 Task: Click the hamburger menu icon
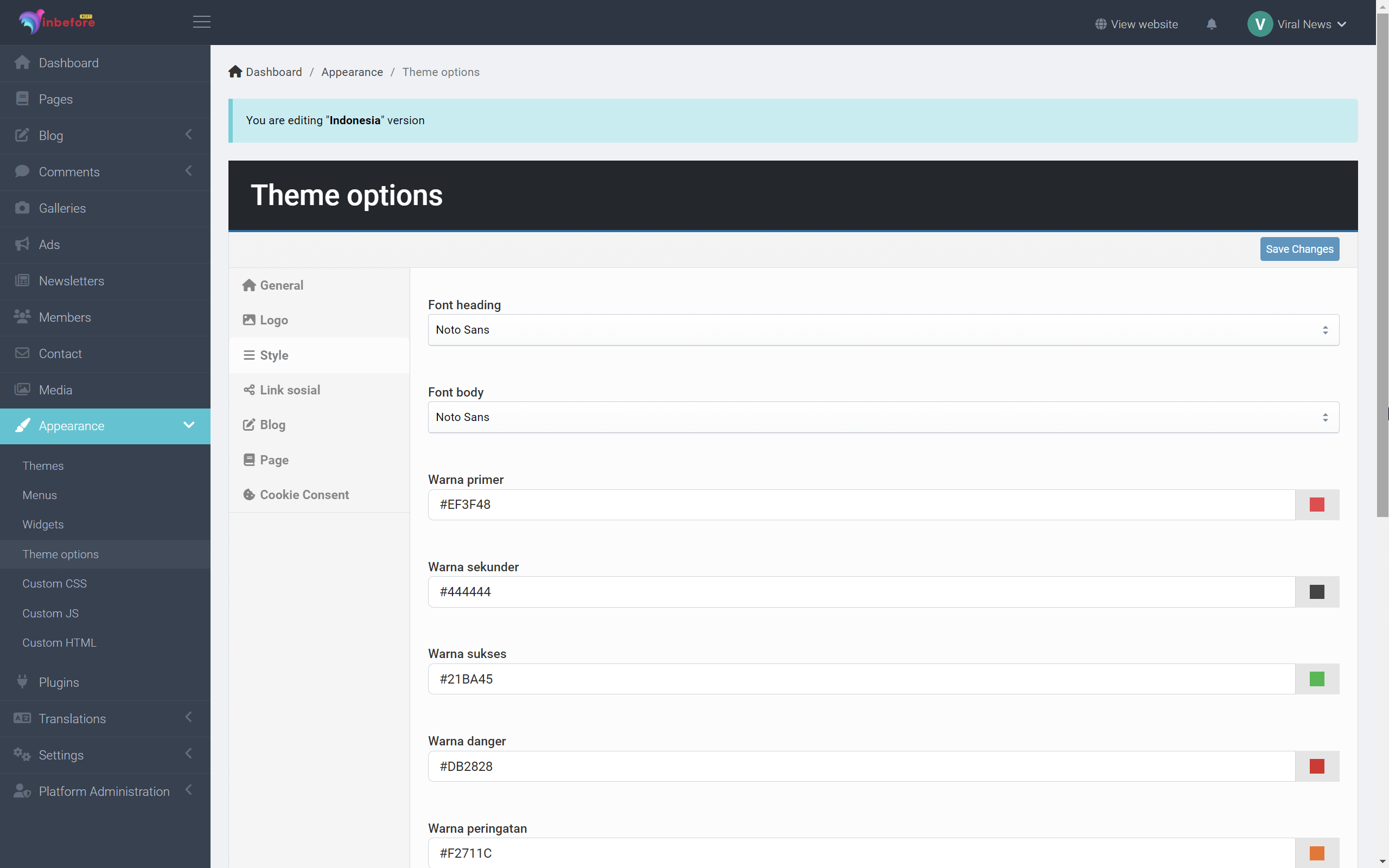point(201,22)
